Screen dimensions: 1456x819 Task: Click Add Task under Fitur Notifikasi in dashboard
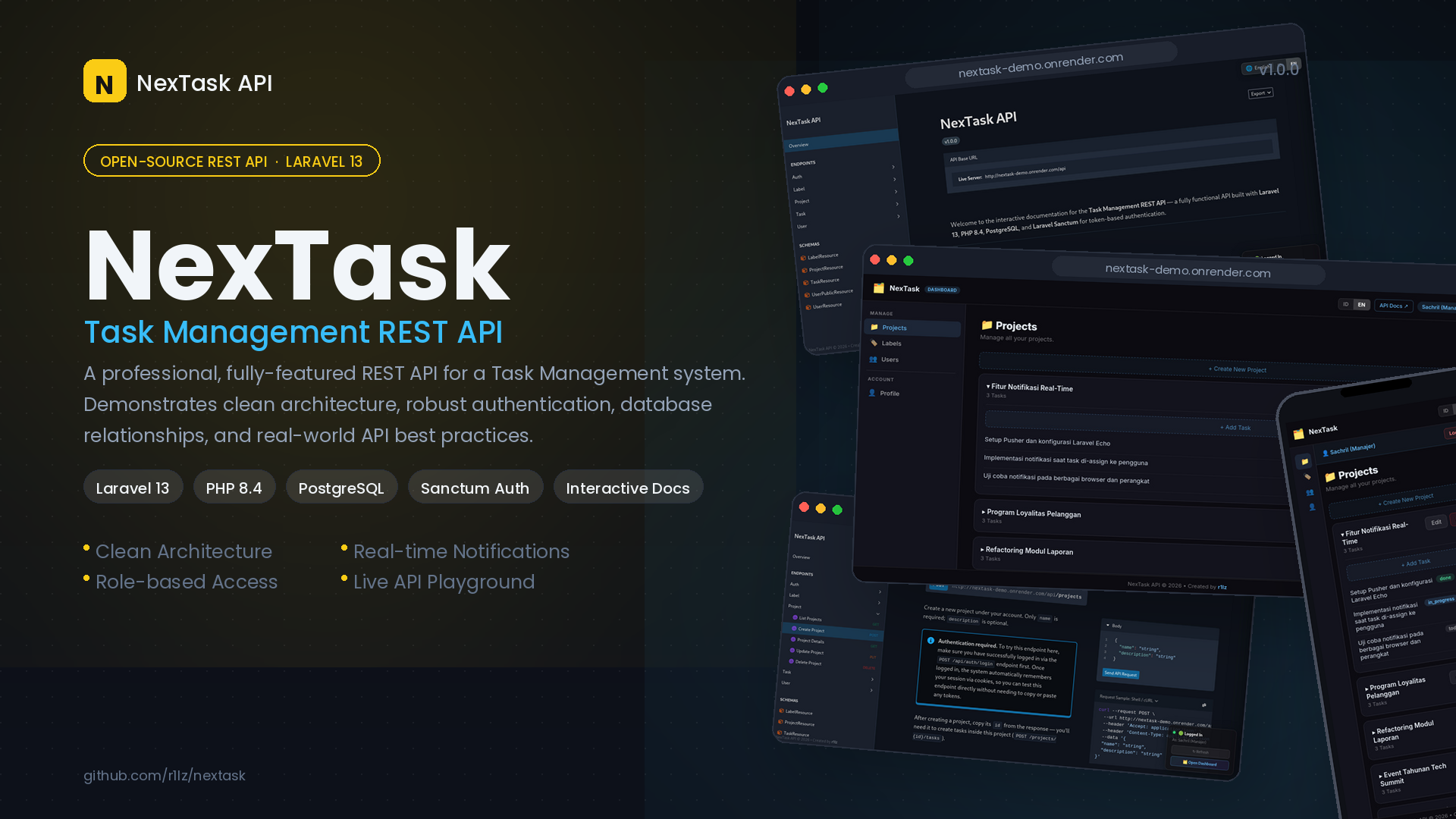click(1235, 427)
